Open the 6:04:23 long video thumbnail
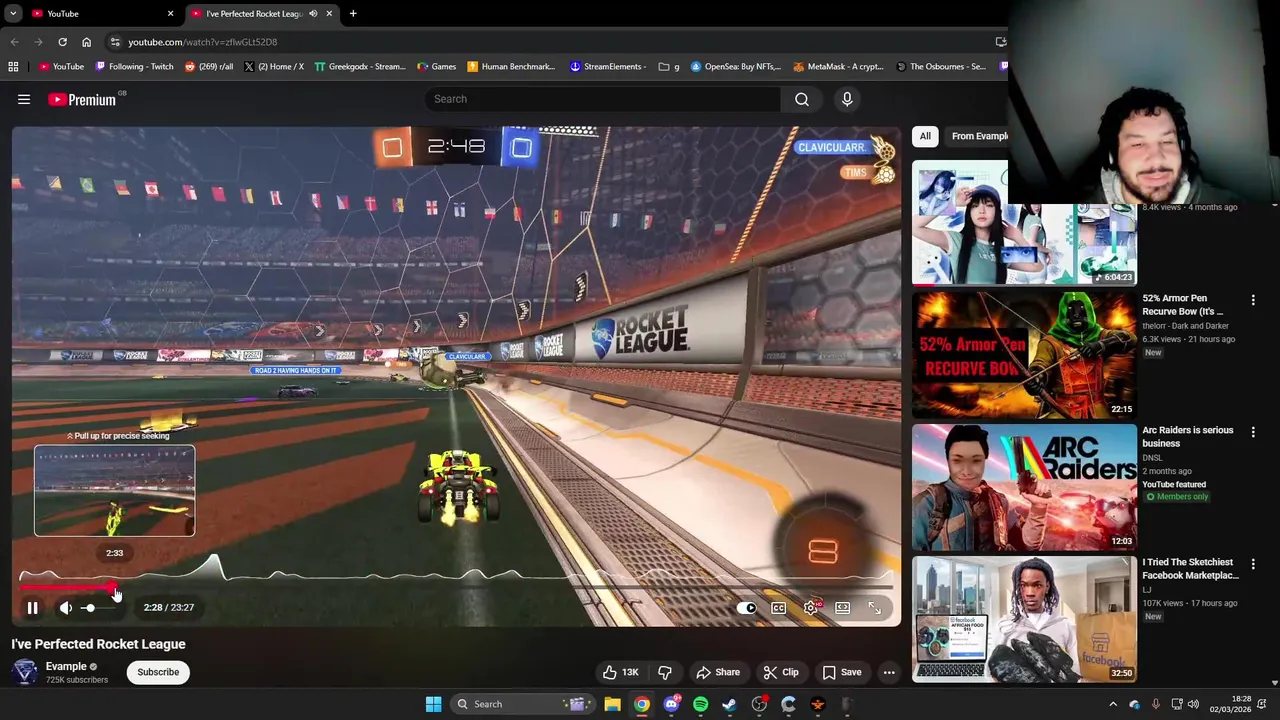 pos(1024,222)
